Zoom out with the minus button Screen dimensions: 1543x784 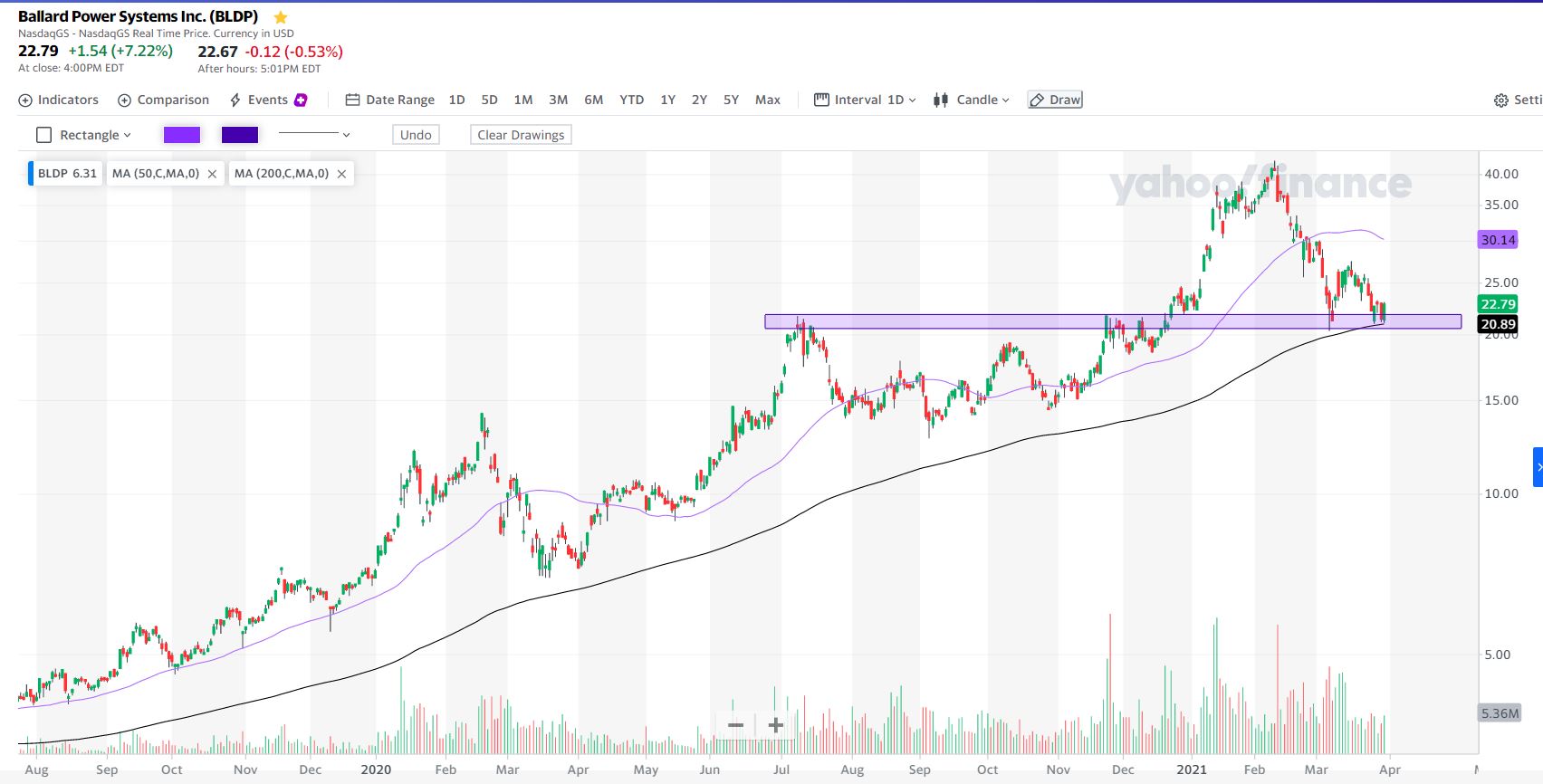[x=735, y=725]
